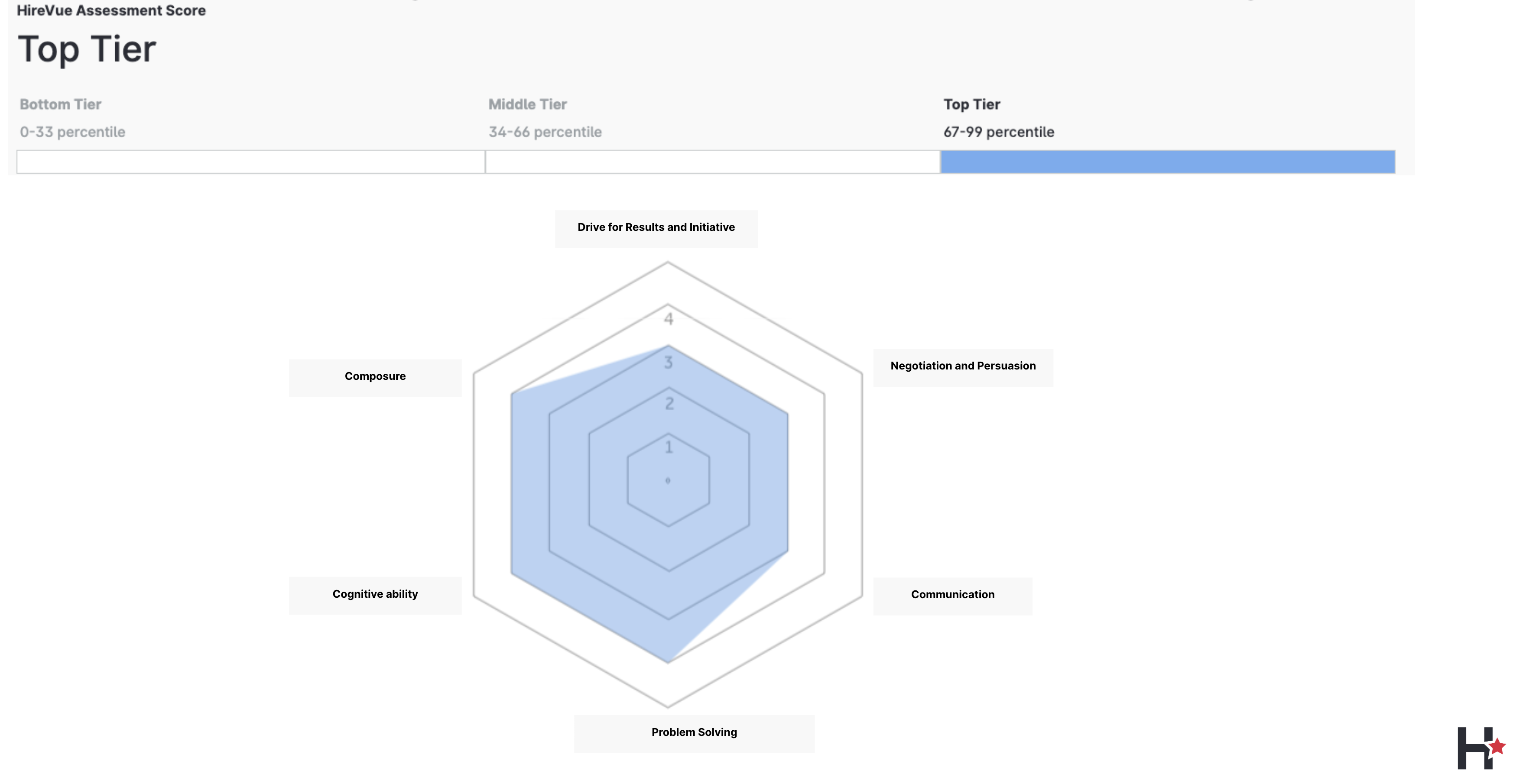Click the 67-99 percentile text
The height and width of the screenshot is (784, 1513).
(x=998, y=132)
